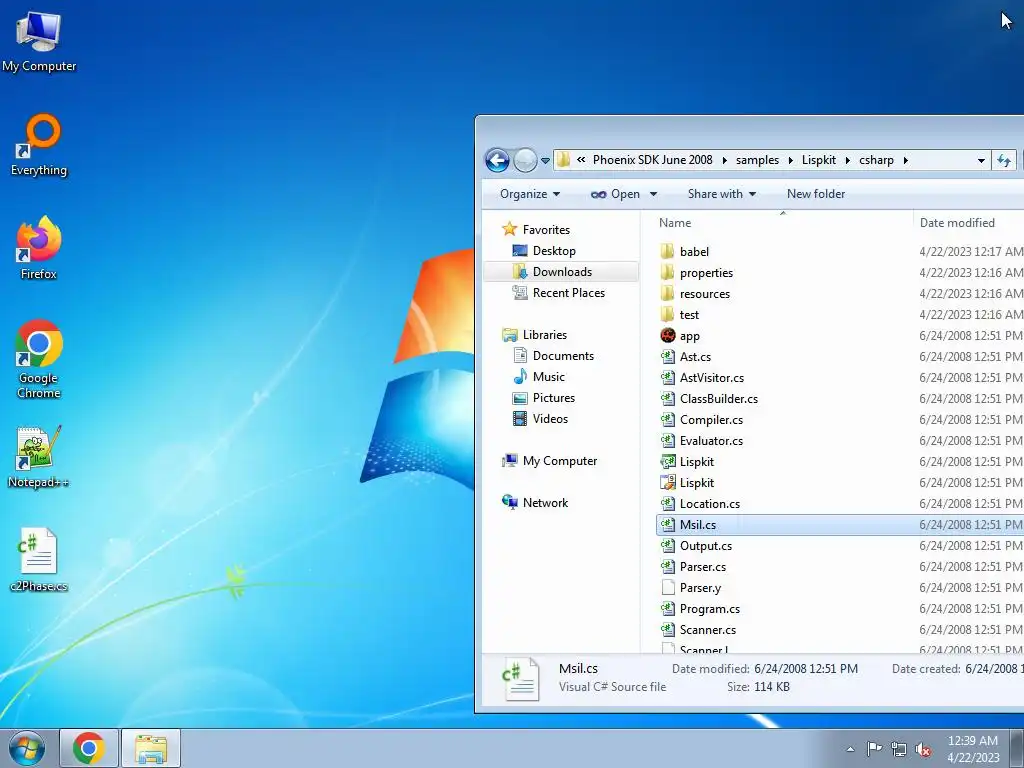
Task: Click Chrome icon in taskbar
Action: click(89, 748)
